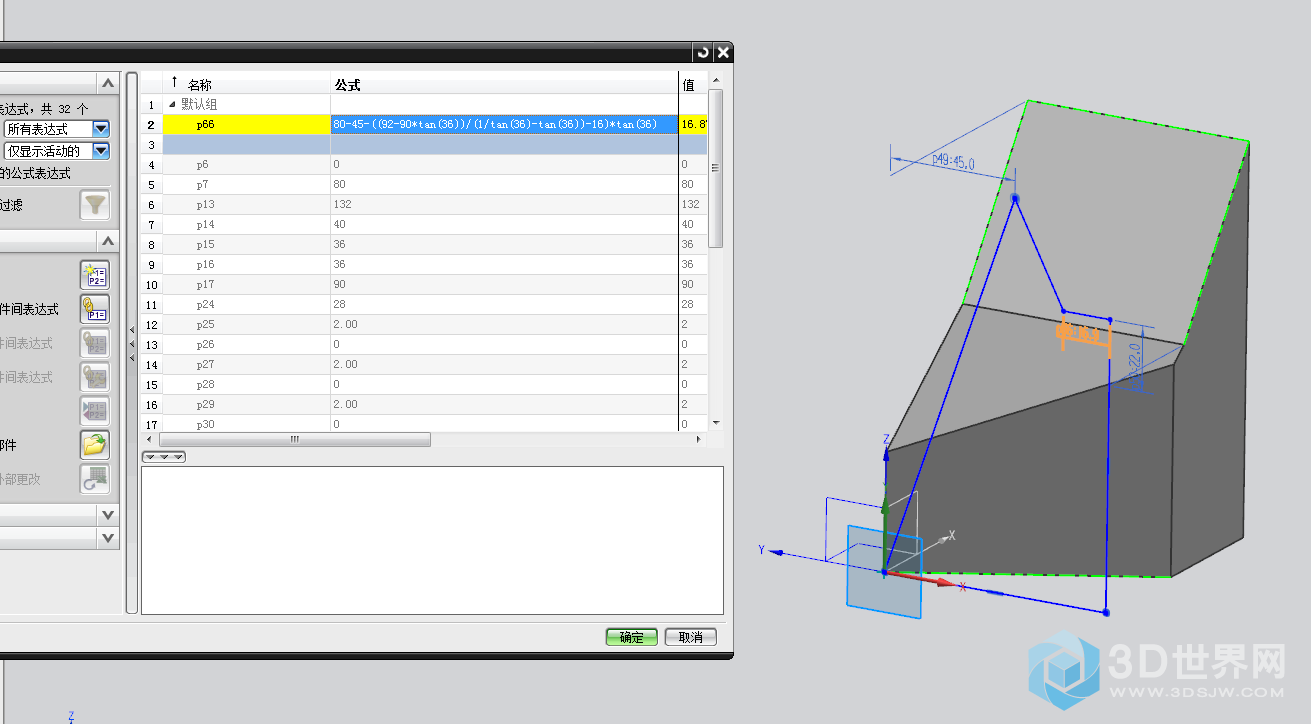Click the orange sketch dimension in viewport

tap(1085, 335)
